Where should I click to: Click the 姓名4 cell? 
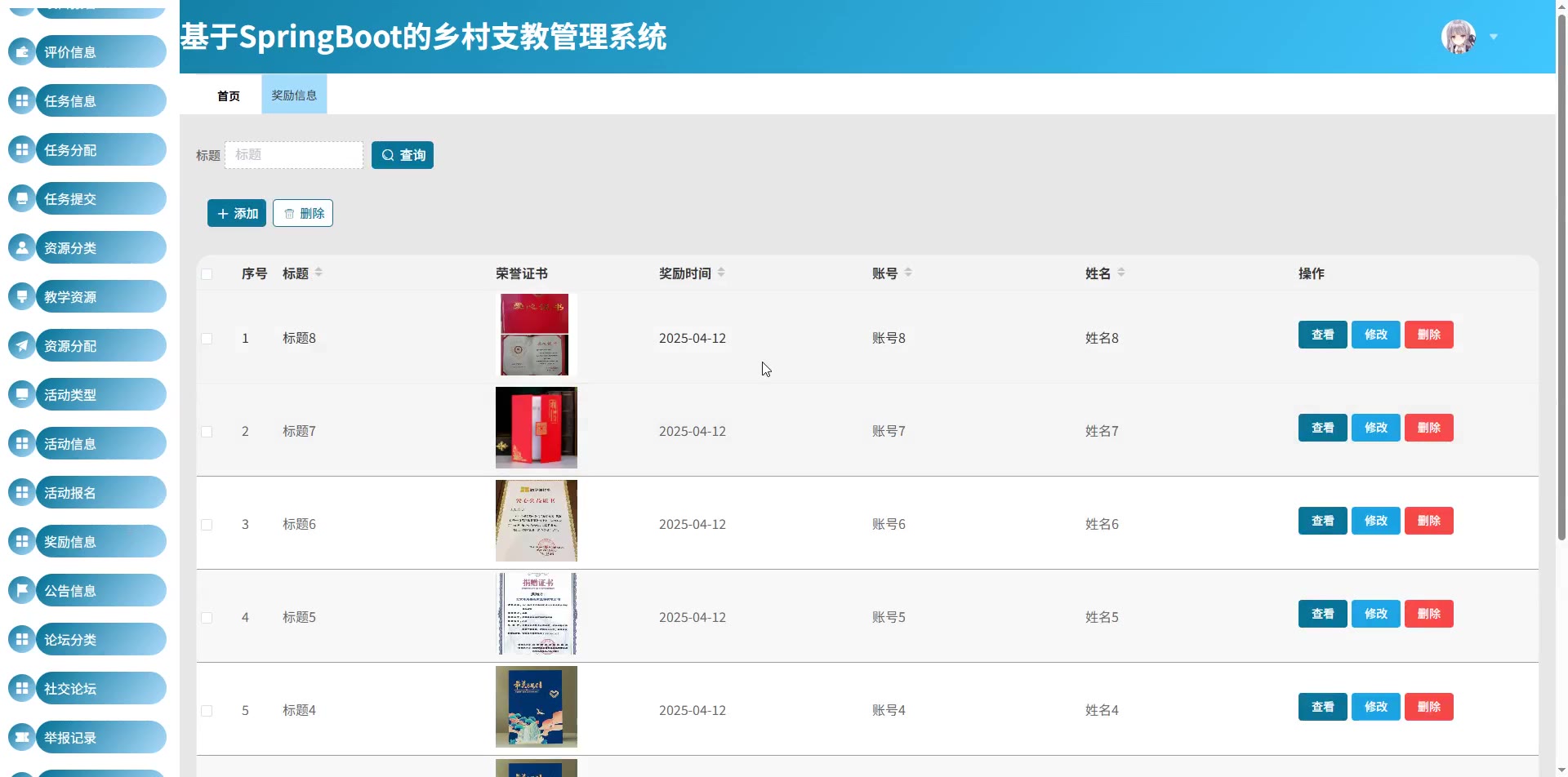click(1102, 711)
